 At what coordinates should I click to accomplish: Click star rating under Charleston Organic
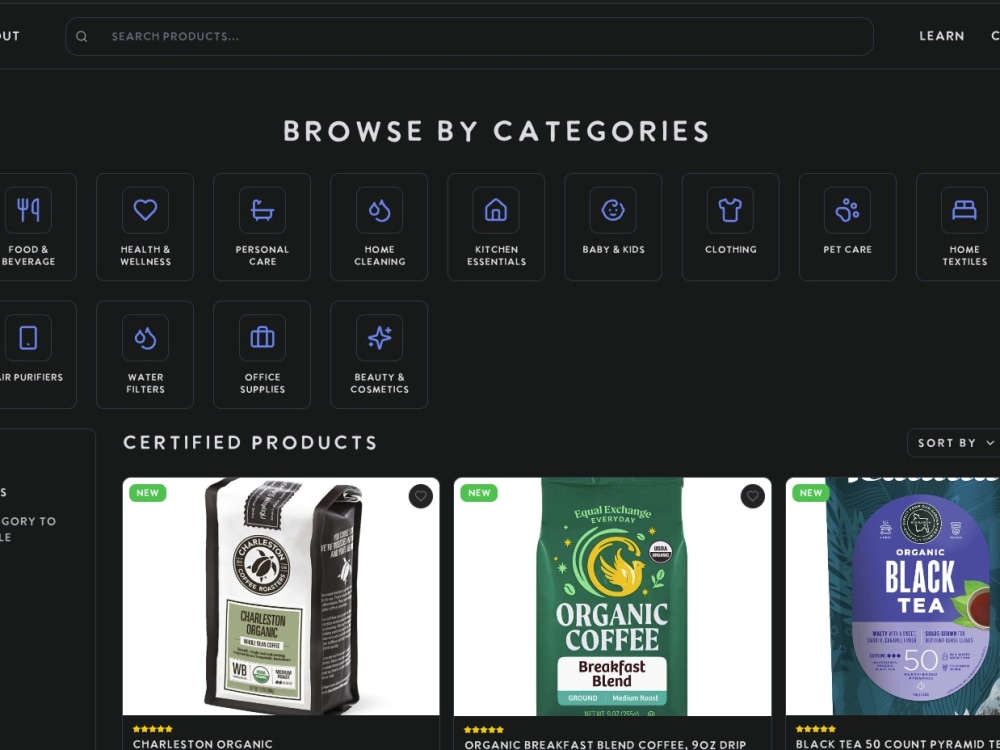point(152,729)
